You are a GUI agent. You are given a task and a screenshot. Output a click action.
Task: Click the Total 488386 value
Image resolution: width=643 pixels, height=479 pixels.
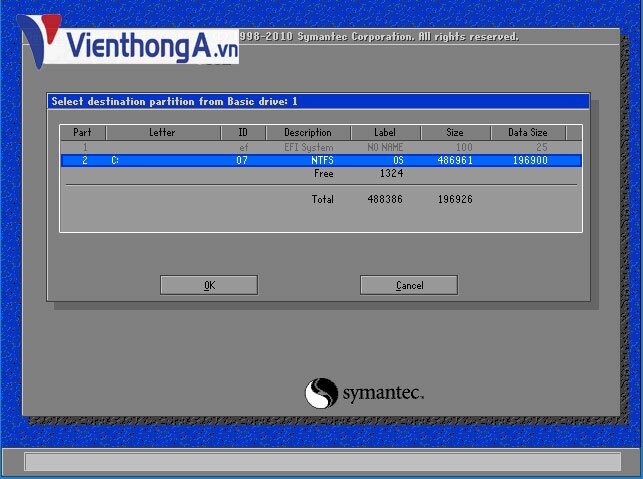[x=385, y=199]
